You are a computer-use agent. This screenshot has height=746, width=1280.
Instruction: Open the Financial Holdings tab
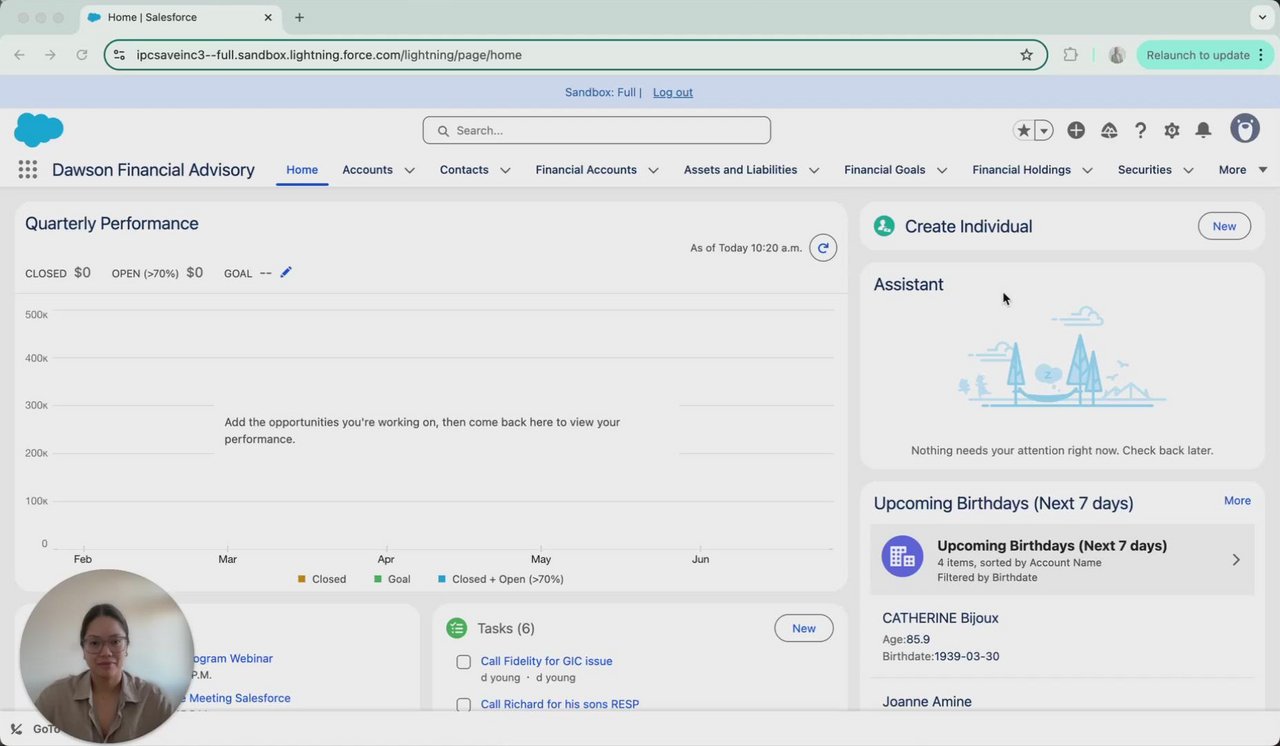pyautogui.click(x=1021, y=170)
